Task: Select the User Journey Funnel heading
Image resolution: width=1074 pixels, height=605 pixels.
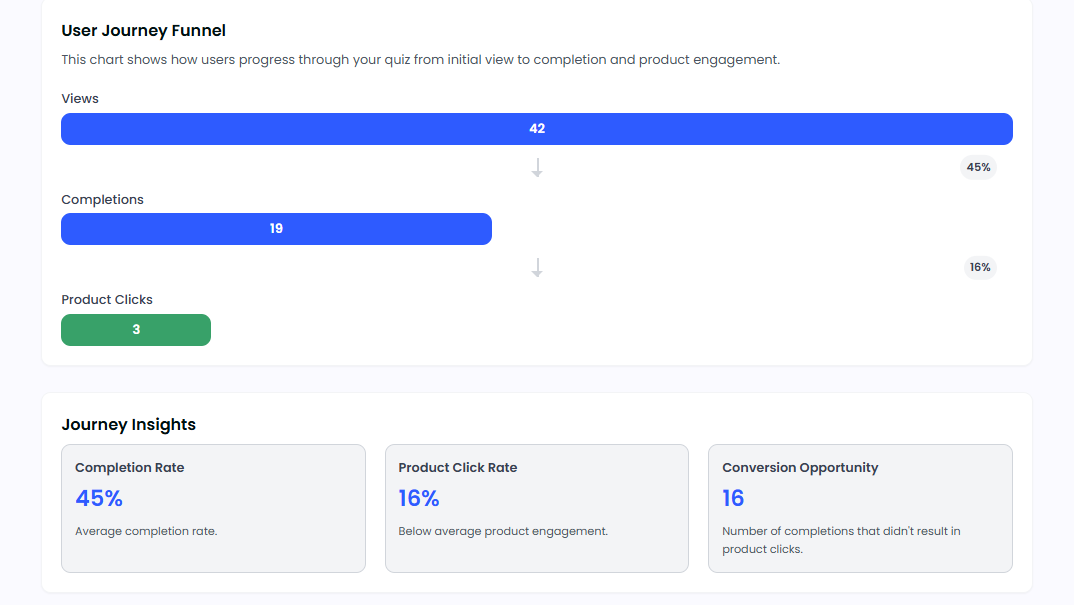Action: (143, 31)
